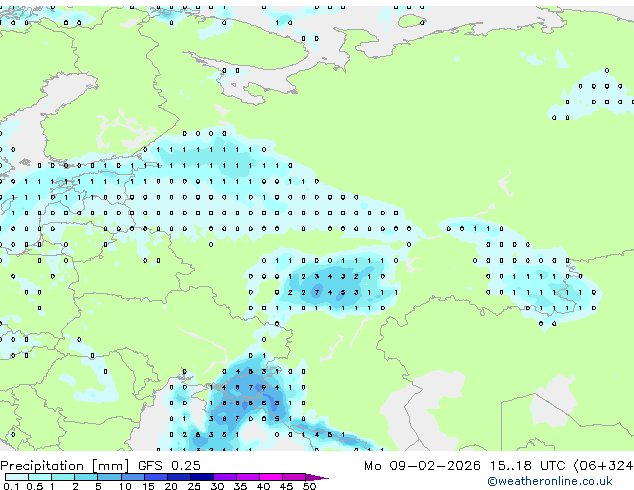Open the weatheronline.co.uk copyright link
Screen dimensions: 634x490
[550, 481]
